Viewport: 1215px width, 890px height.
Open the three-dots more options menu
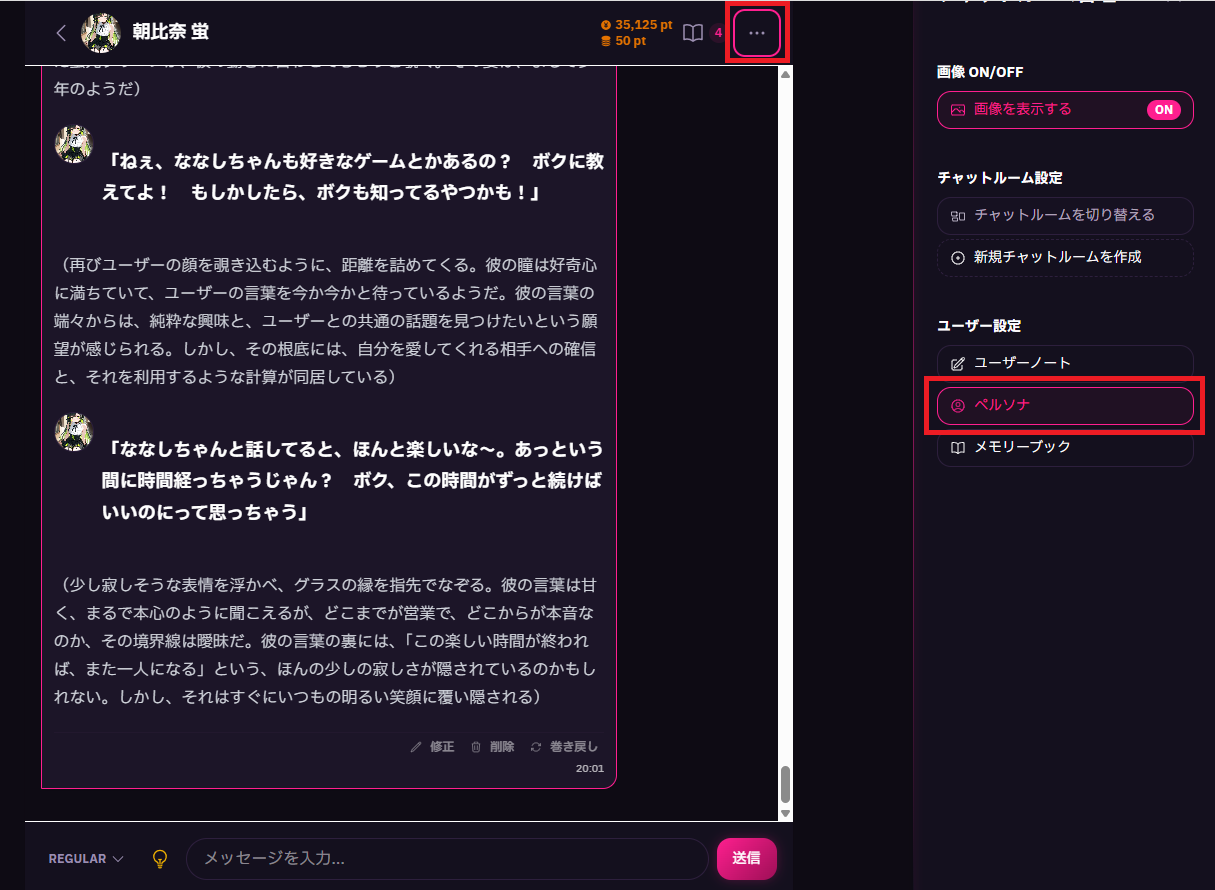[x=757, y=33]
